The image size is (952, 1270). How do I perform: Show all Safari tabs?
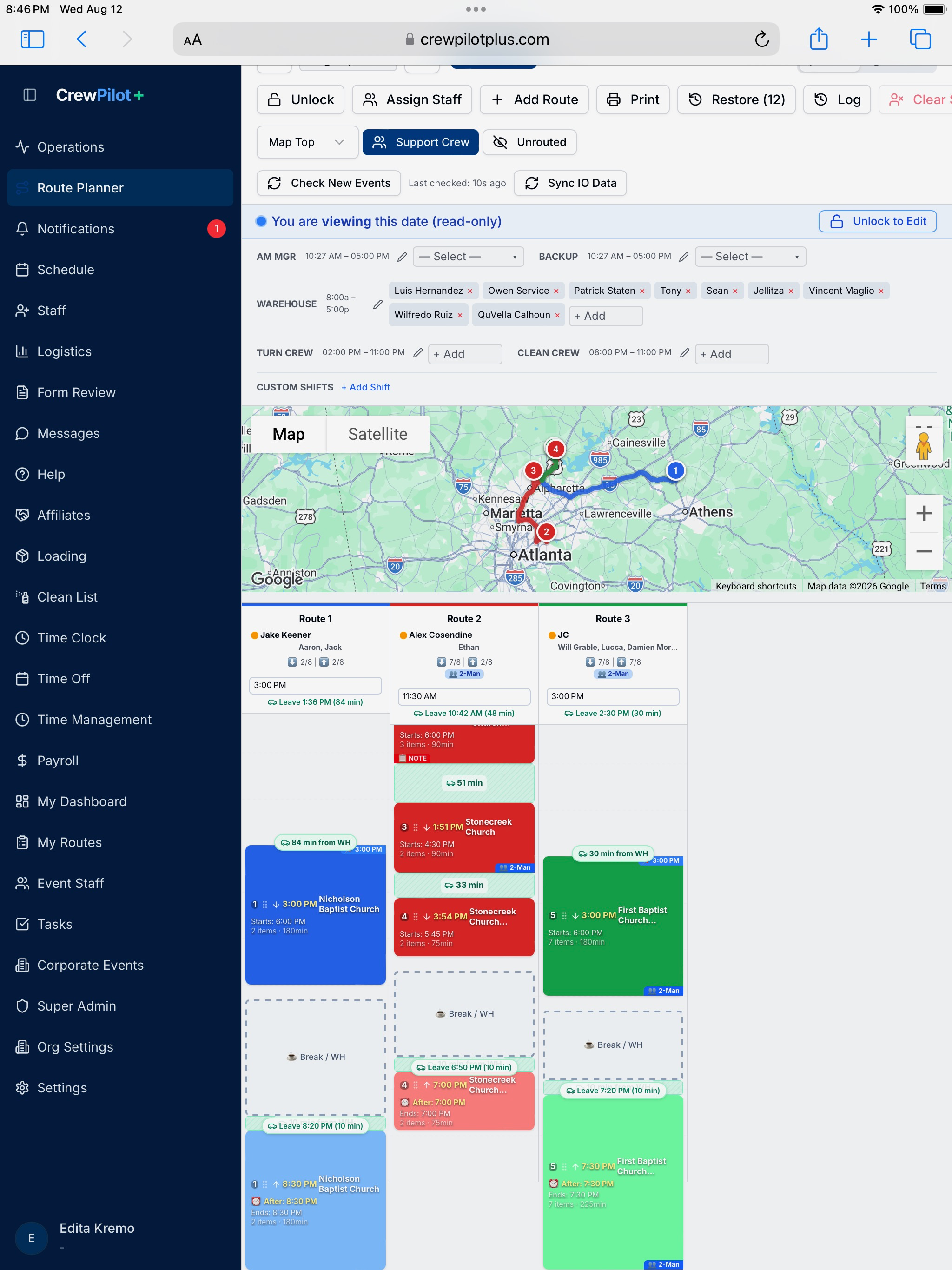pos(920,39)
